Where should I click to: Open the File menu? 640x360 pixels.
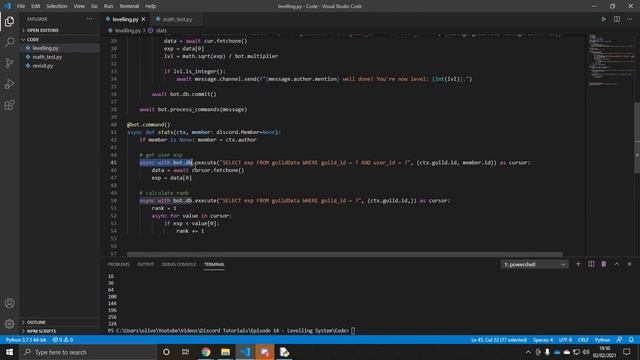[x=21, y=6]
